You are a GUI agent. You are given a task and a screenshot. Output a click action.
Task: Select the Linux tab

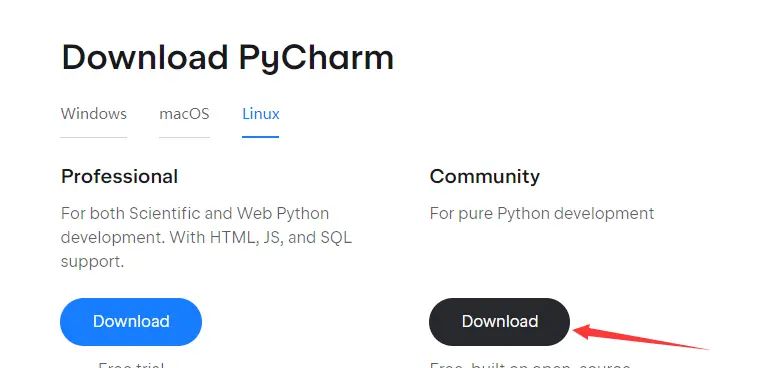click(261, 114)
